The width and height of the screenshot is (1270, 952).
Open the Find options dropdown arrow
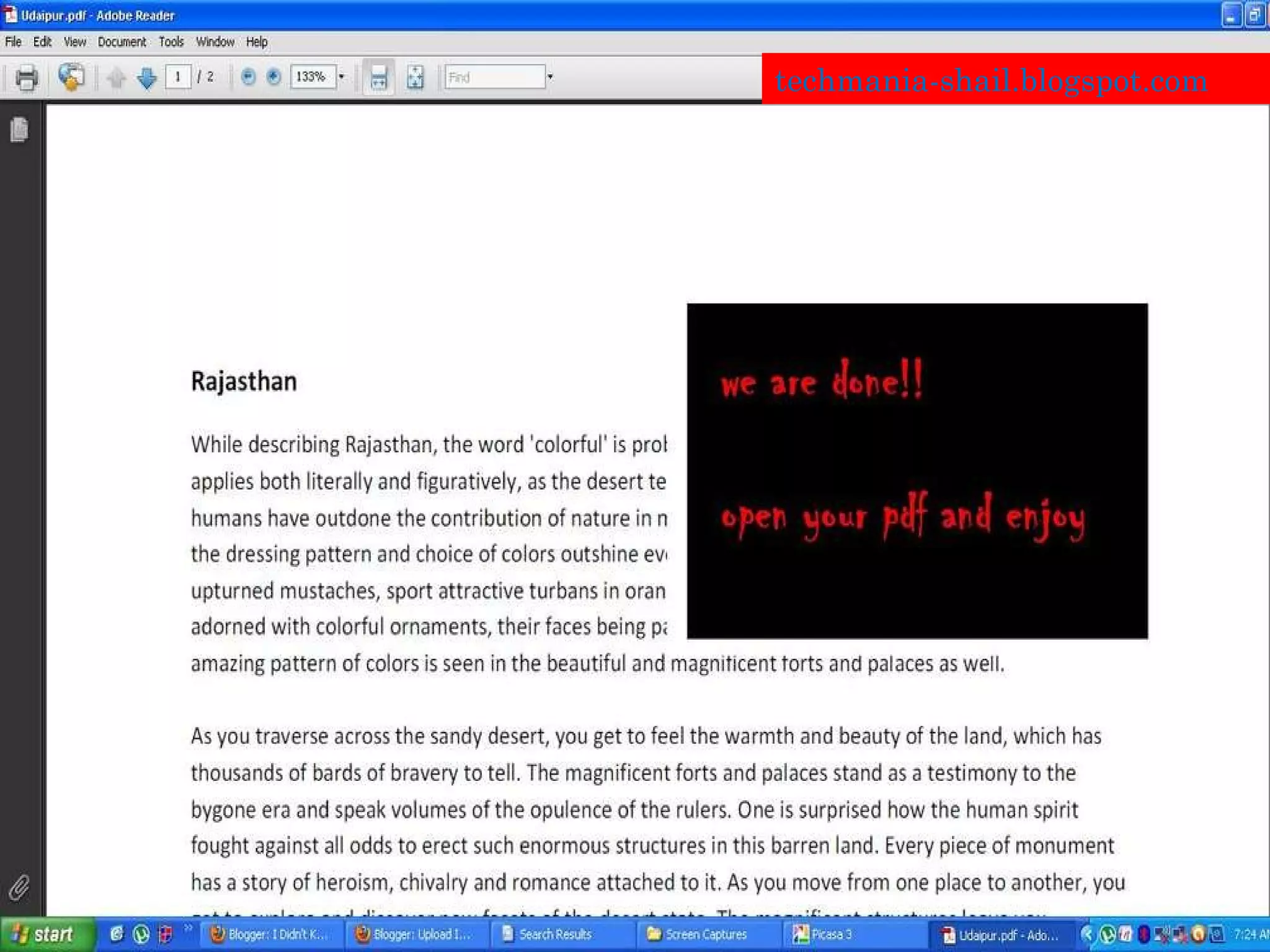point(549,77)
